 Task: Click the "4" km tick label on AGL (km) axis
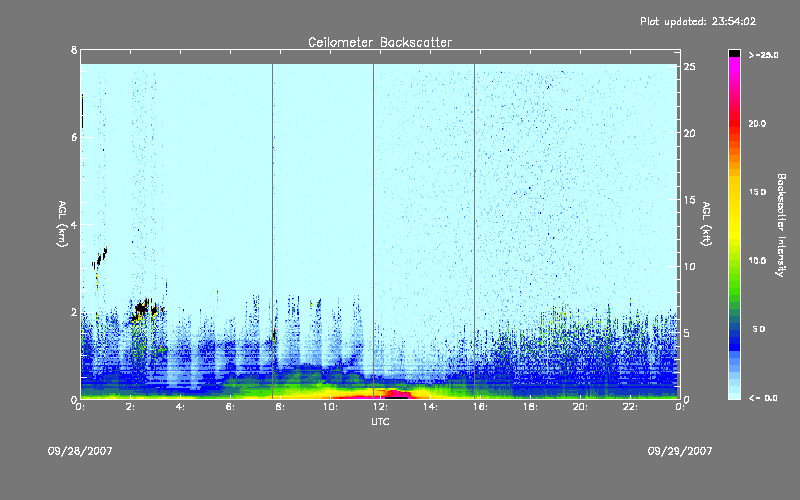click(74, 224)
